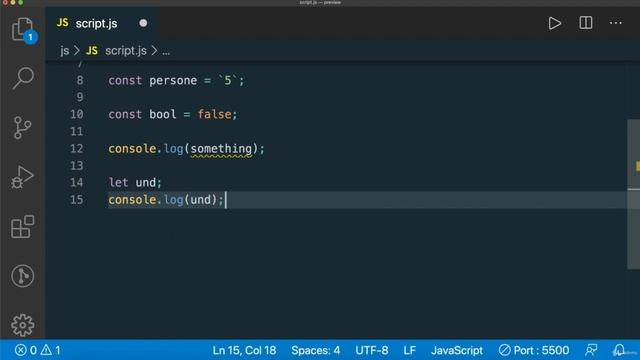Click the js folder breadcrumb
The image size is (640, 360).
[x=64, y=51]
